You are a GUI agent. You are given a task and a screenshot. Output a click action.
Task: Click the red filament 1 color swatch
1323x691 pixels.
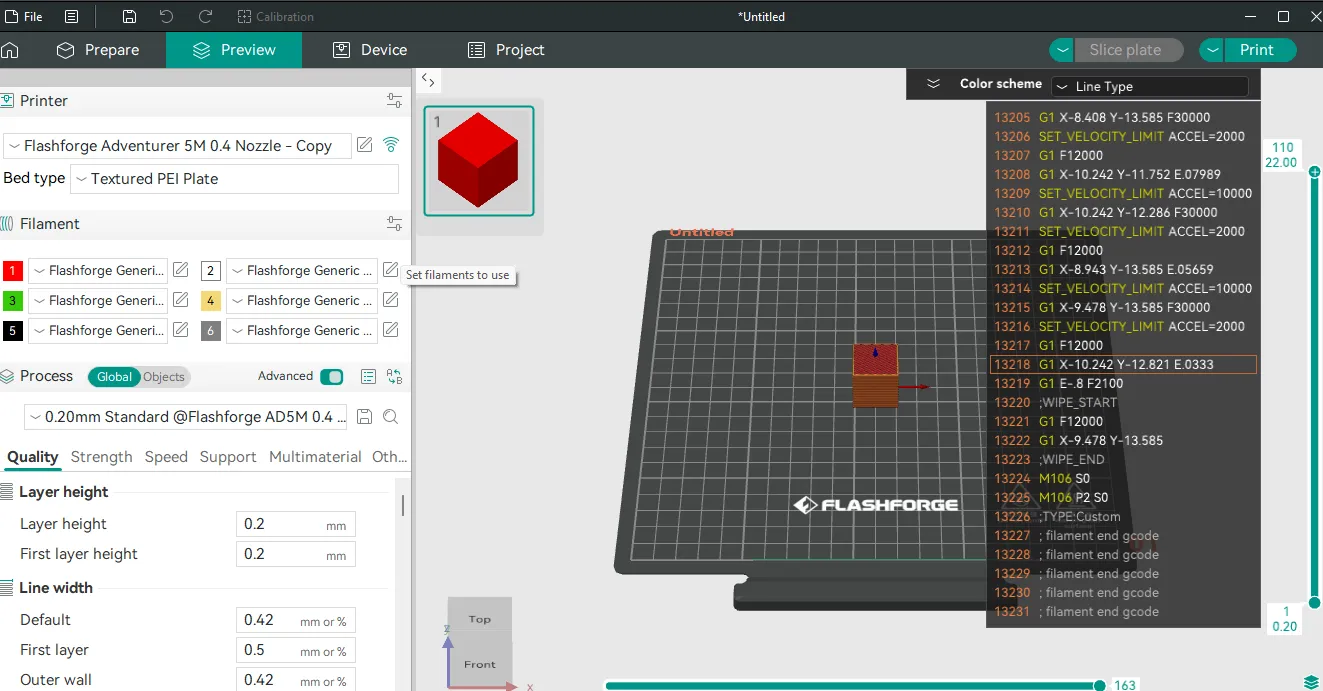click(x=13, y=271)
